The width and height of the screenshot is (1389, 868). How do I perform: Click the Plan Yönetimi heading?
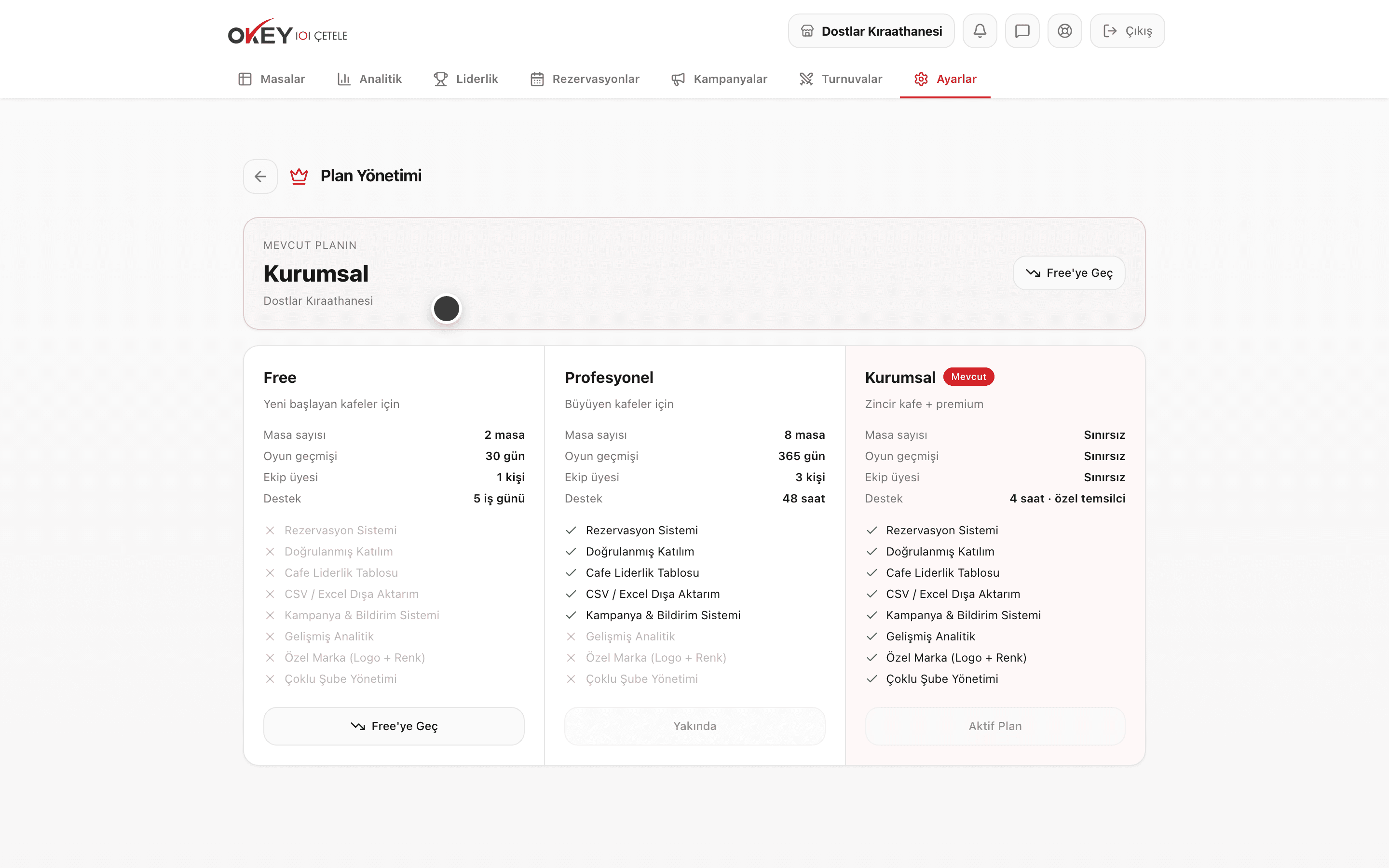(371, 176)
